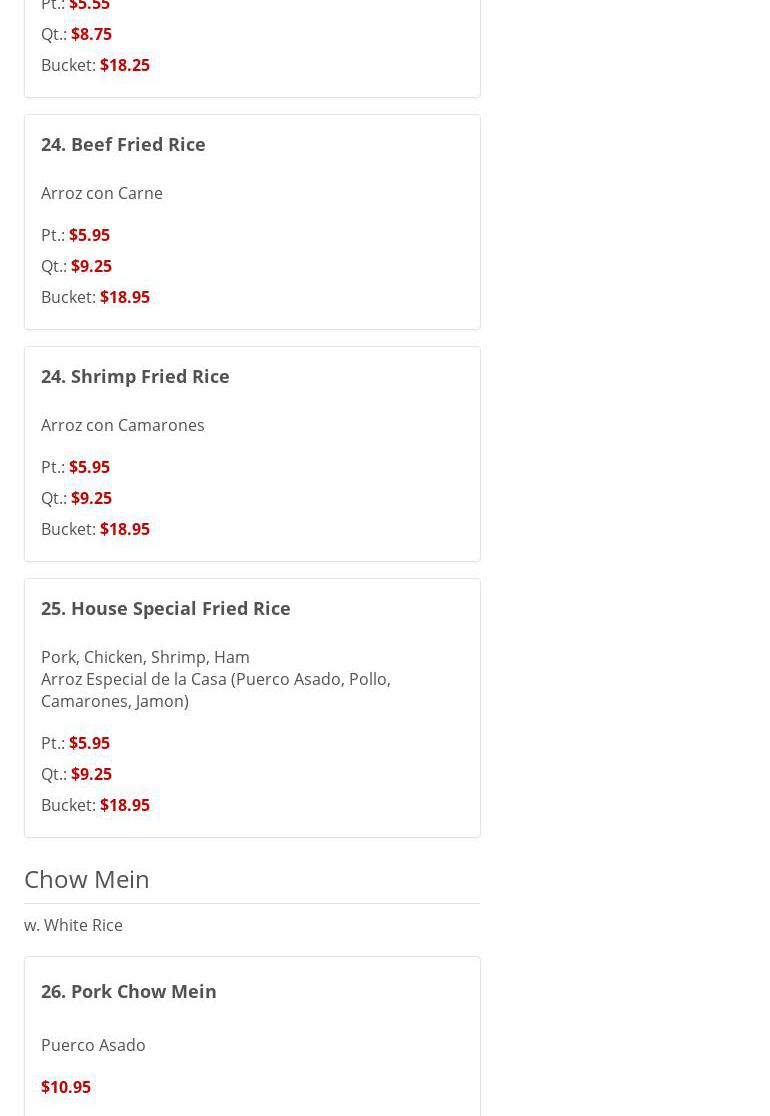This screenshot has height=1116, width=770.
Task: Select House Special Fried Rice quart price
Action: click(x=91, y=774)
